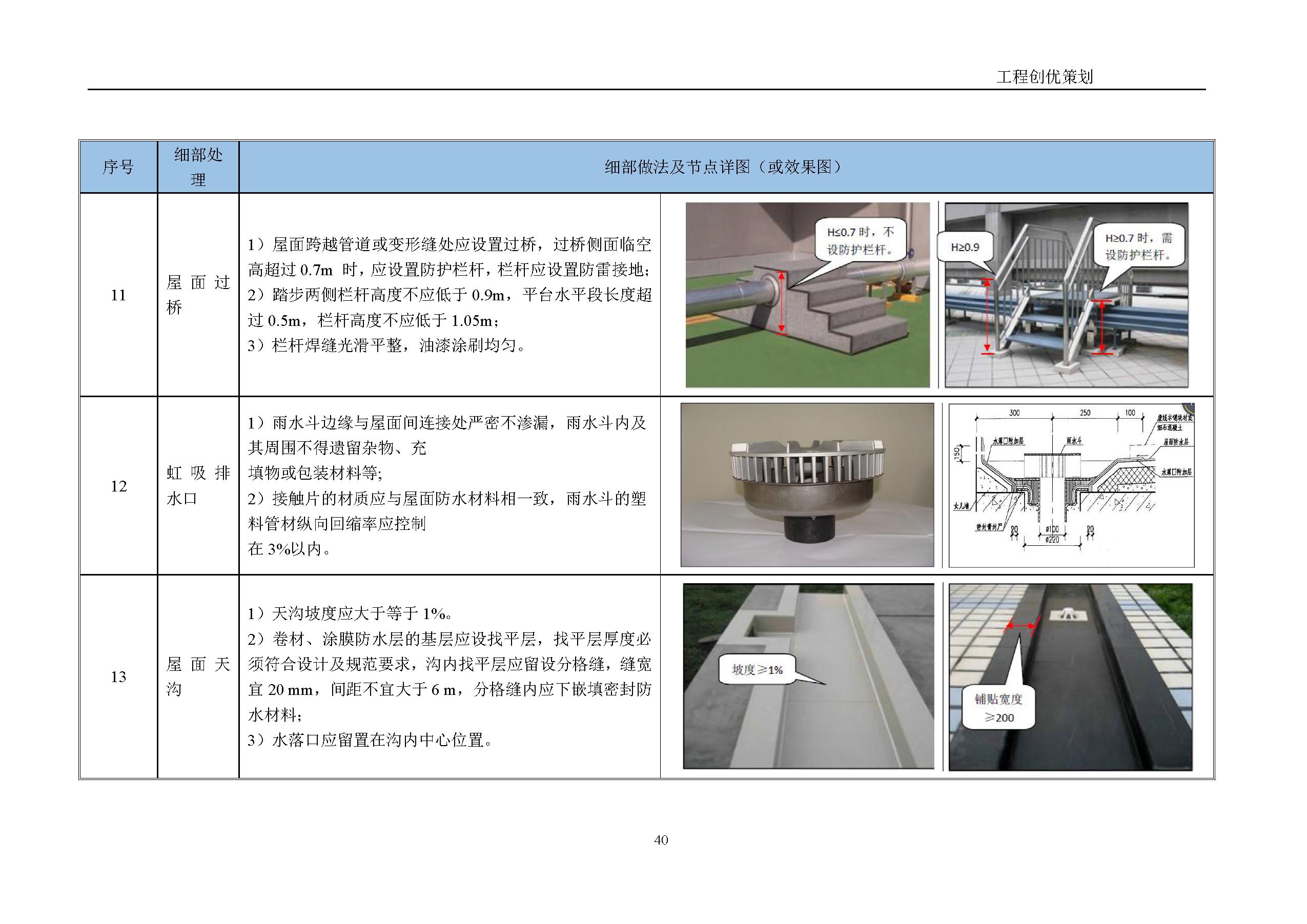Image resolution: width=1307 pixels, height=924 pixels.
Task: Click the 工程创优策划 page header
Action: [1044, 77]
